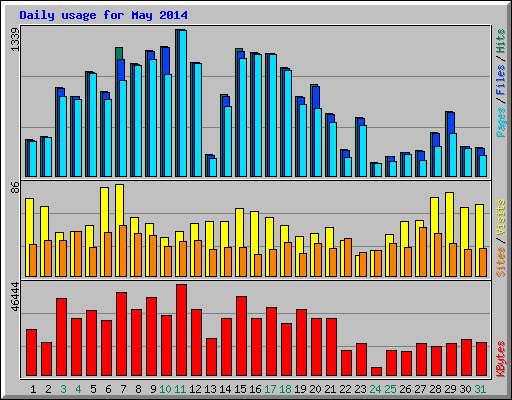Viewport: 512px width, 400px height.
Task: Select the shortest red KBytes bar, day 24
Action: pyautogui.click(x=376, y=371)
